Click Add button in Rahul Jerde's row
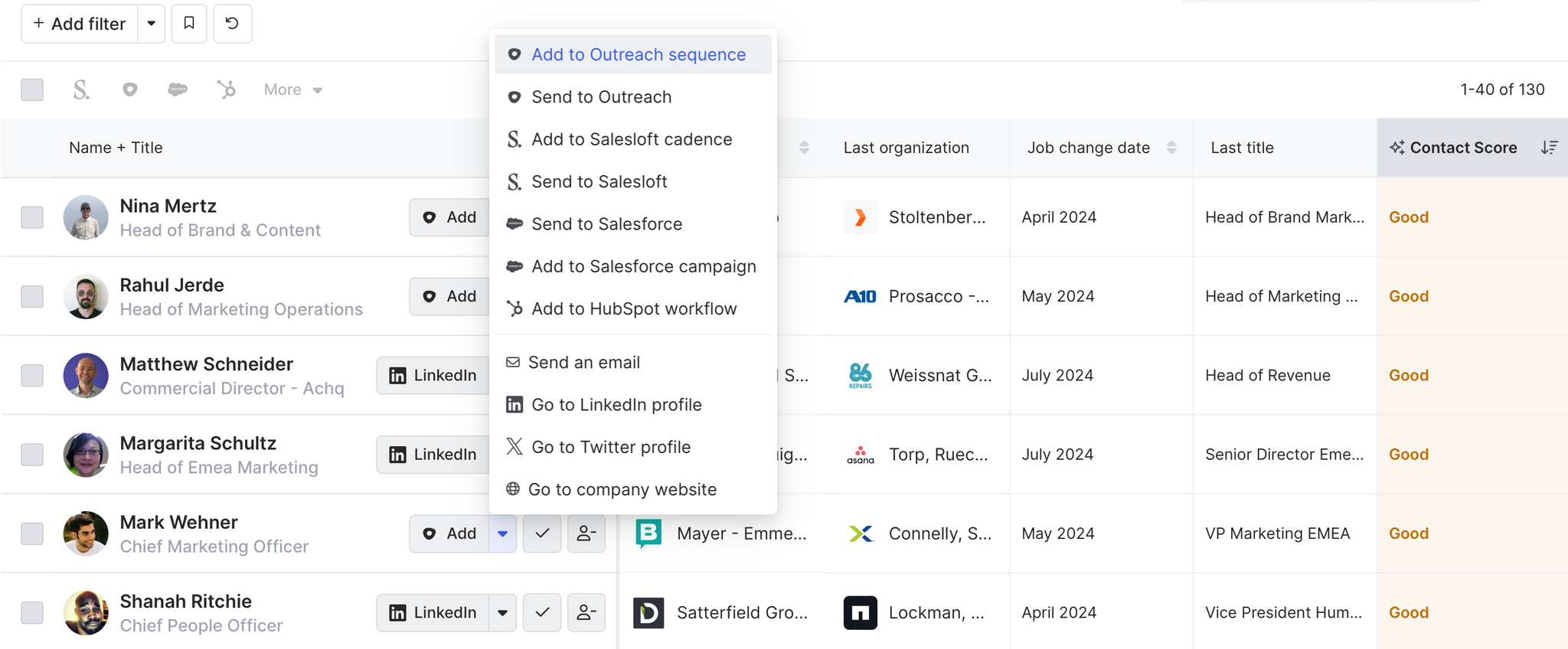Screen dimensions: 1568x649 449,296
